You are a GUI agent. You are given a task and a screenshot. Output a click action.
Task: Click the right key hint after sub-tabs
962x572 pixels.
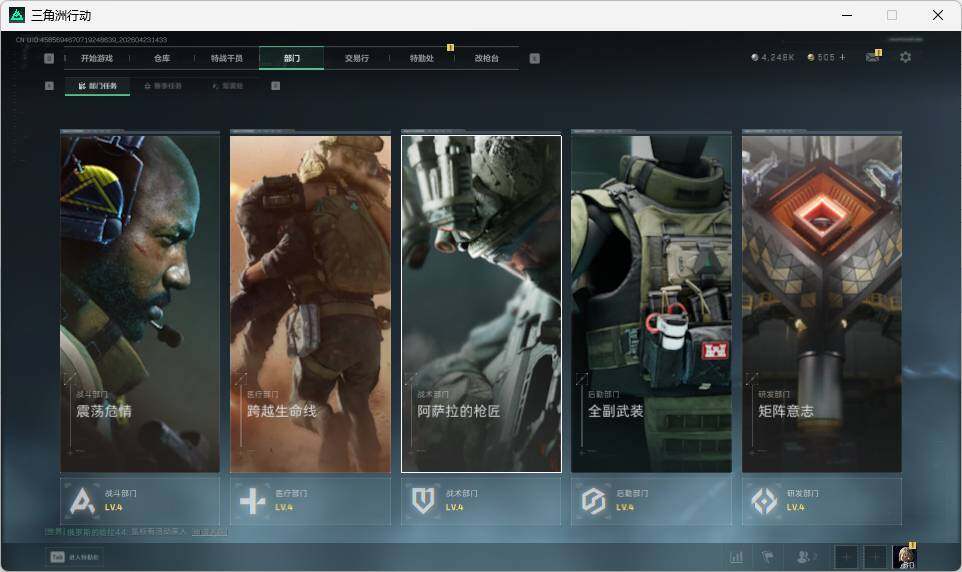(x=275, y=86)
